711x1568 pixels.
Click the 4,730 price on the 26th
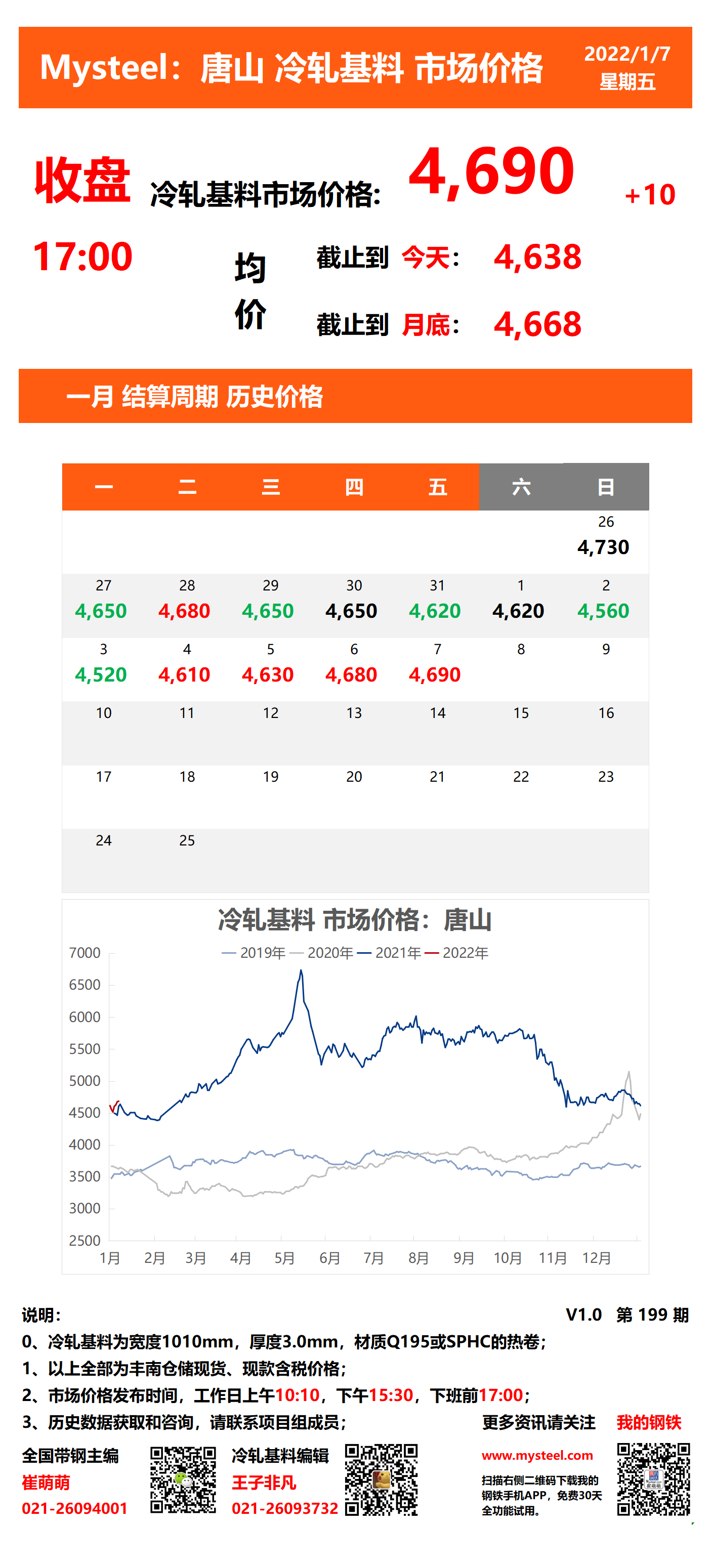click(x=603, y=547)
